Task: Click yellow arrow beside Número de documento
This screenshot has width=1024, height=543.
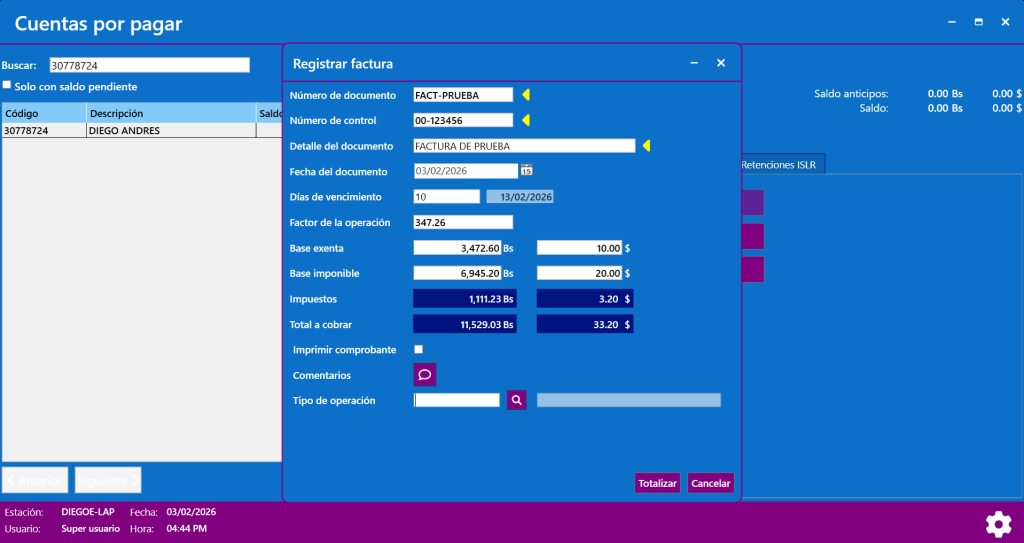Action: pyautogui.click(x=525, y=95)
